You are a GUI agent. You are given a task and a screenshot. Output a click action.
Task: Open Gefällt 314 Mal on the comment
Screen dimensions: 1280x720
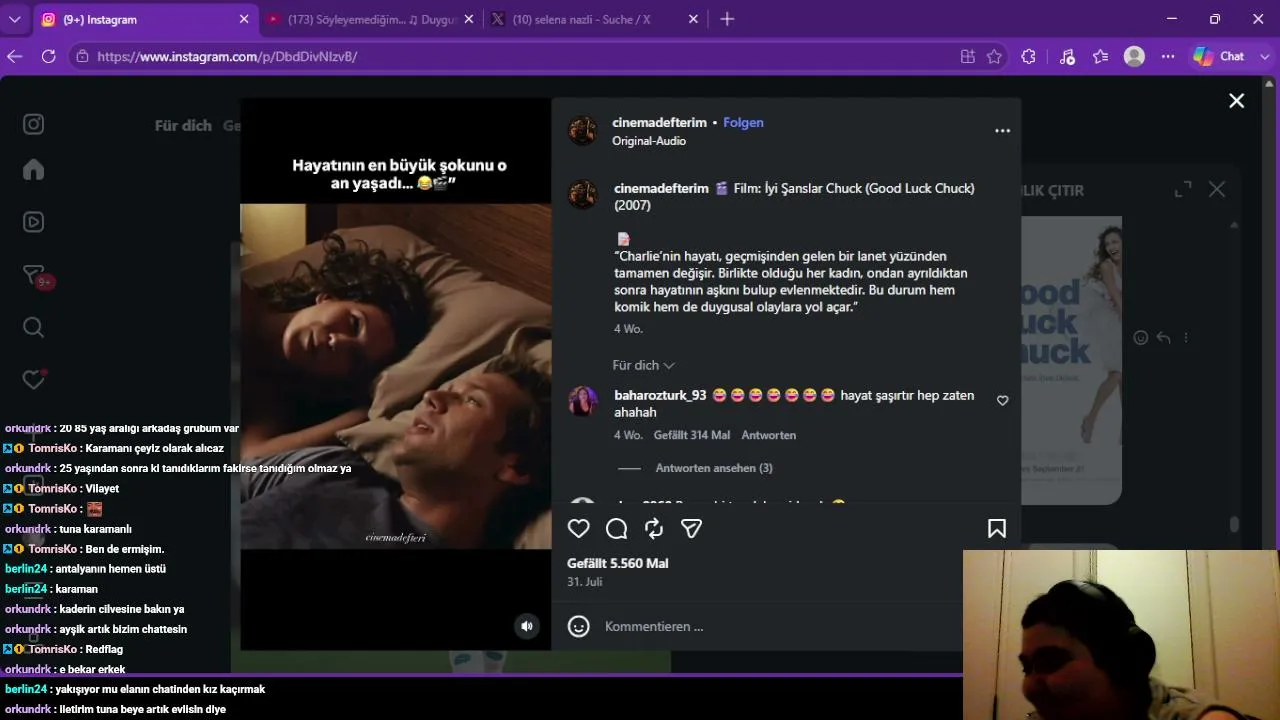pyautogui.click(x=692, y=435)
